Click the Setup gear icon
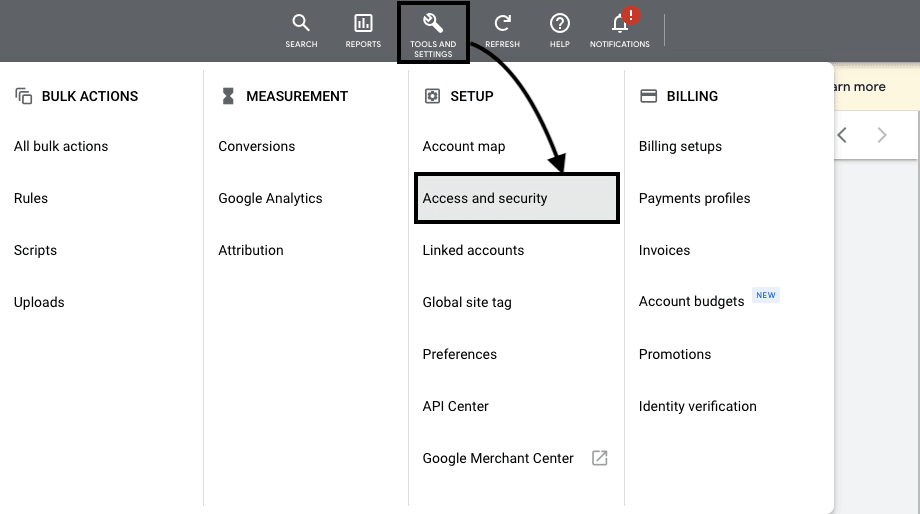The width and height of the screenshot is (920, 514). 432,96
